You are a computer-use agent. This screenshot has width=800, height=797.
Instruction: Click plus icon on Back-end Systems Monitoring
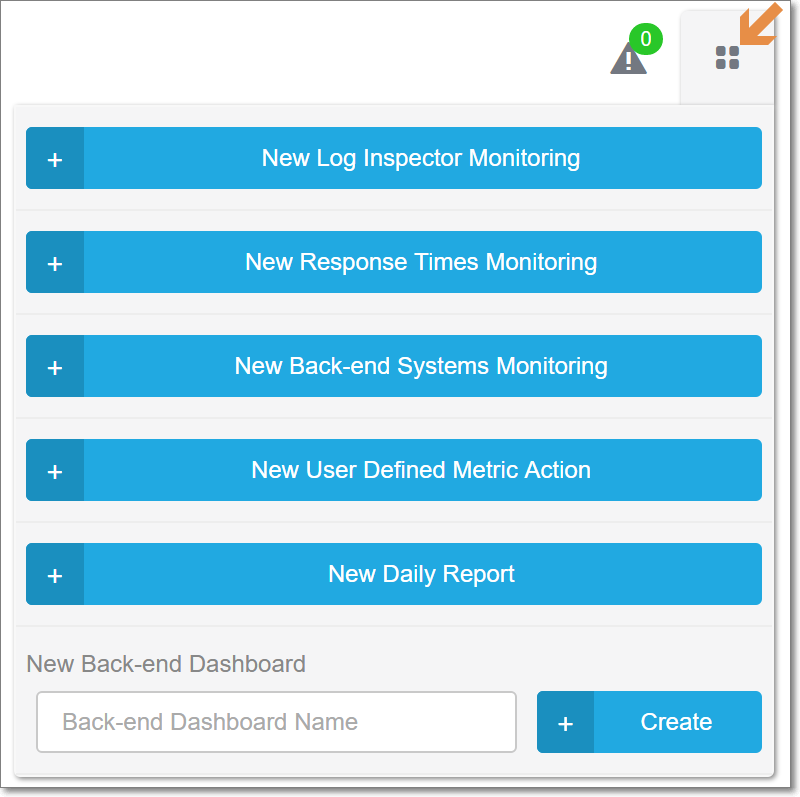pos(55,367)
